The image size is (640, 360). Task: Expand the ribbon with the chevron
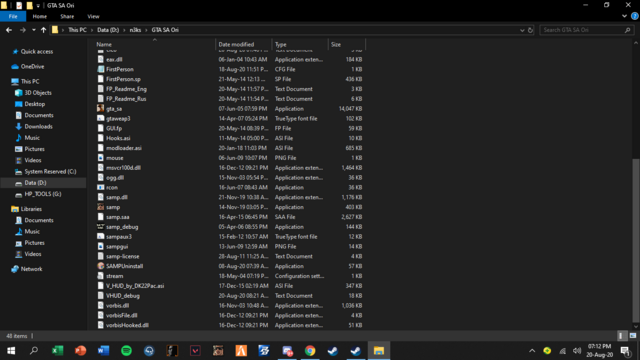click(624, 16)
